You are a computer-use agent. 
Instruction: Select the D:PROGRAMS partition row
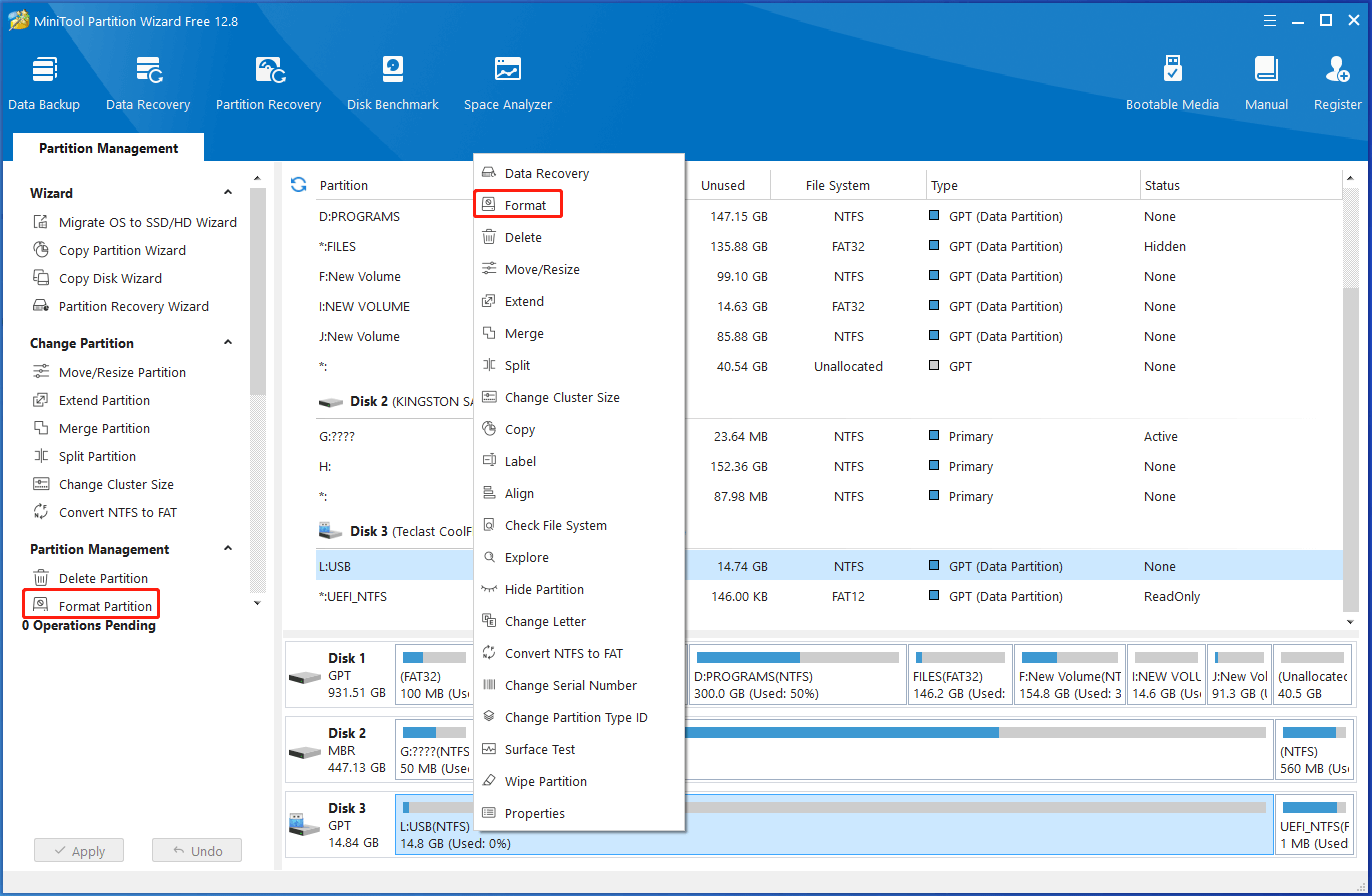pyautogui.click(x=830, y=216)
